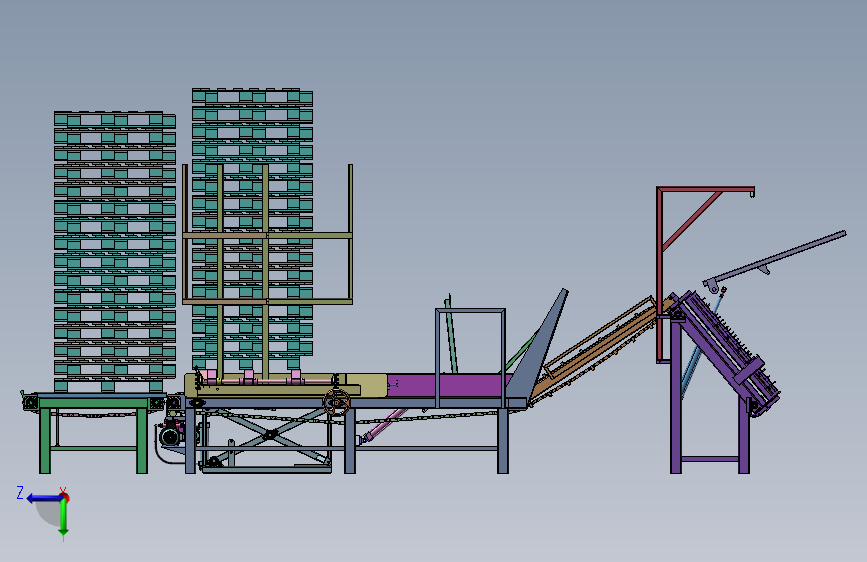The image size is (867, 562).
Task: Select the left stack of teal pallets
Action: (114, 252)
